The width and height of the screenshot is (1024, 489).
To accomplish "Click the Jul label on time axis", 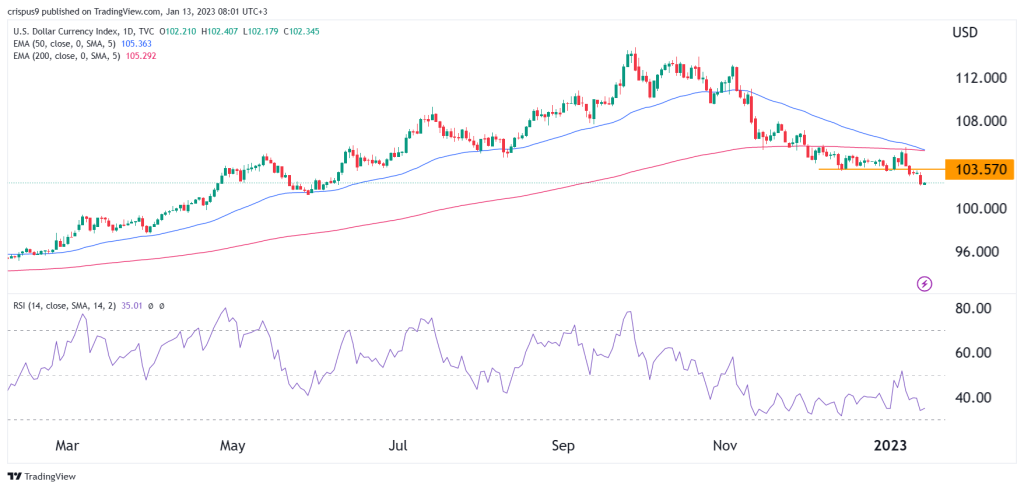I will 397,446.
